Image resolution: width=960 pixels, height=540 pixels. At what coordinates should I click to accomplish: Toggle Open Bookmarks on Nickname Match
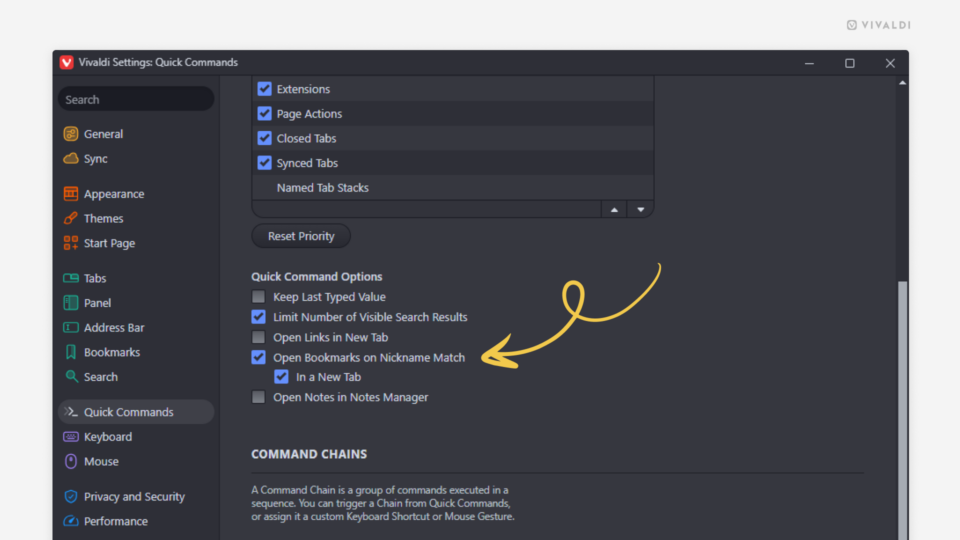pos(258,358)
